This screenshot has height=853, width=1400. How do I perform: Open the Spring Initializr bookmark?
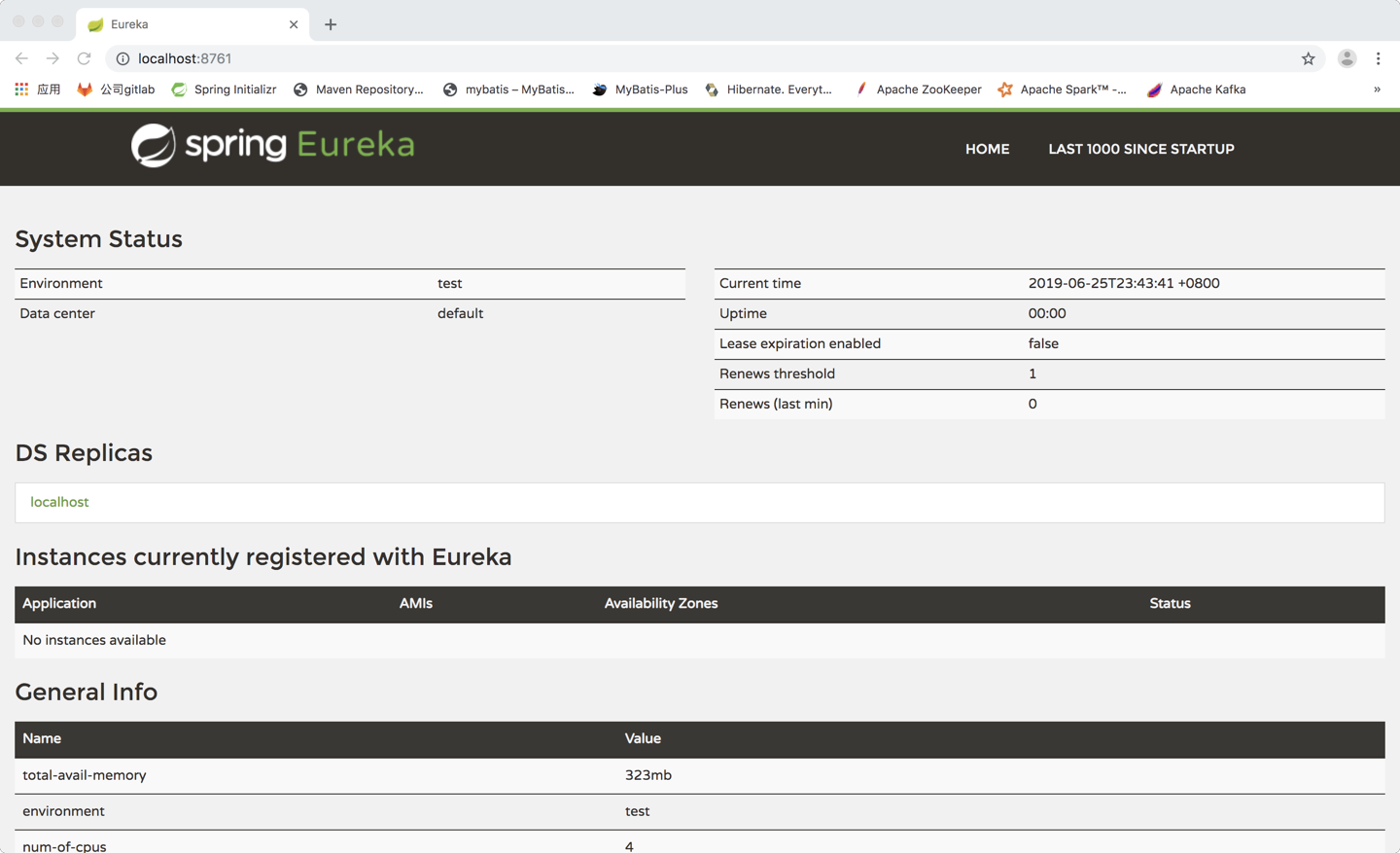point(224,89)
